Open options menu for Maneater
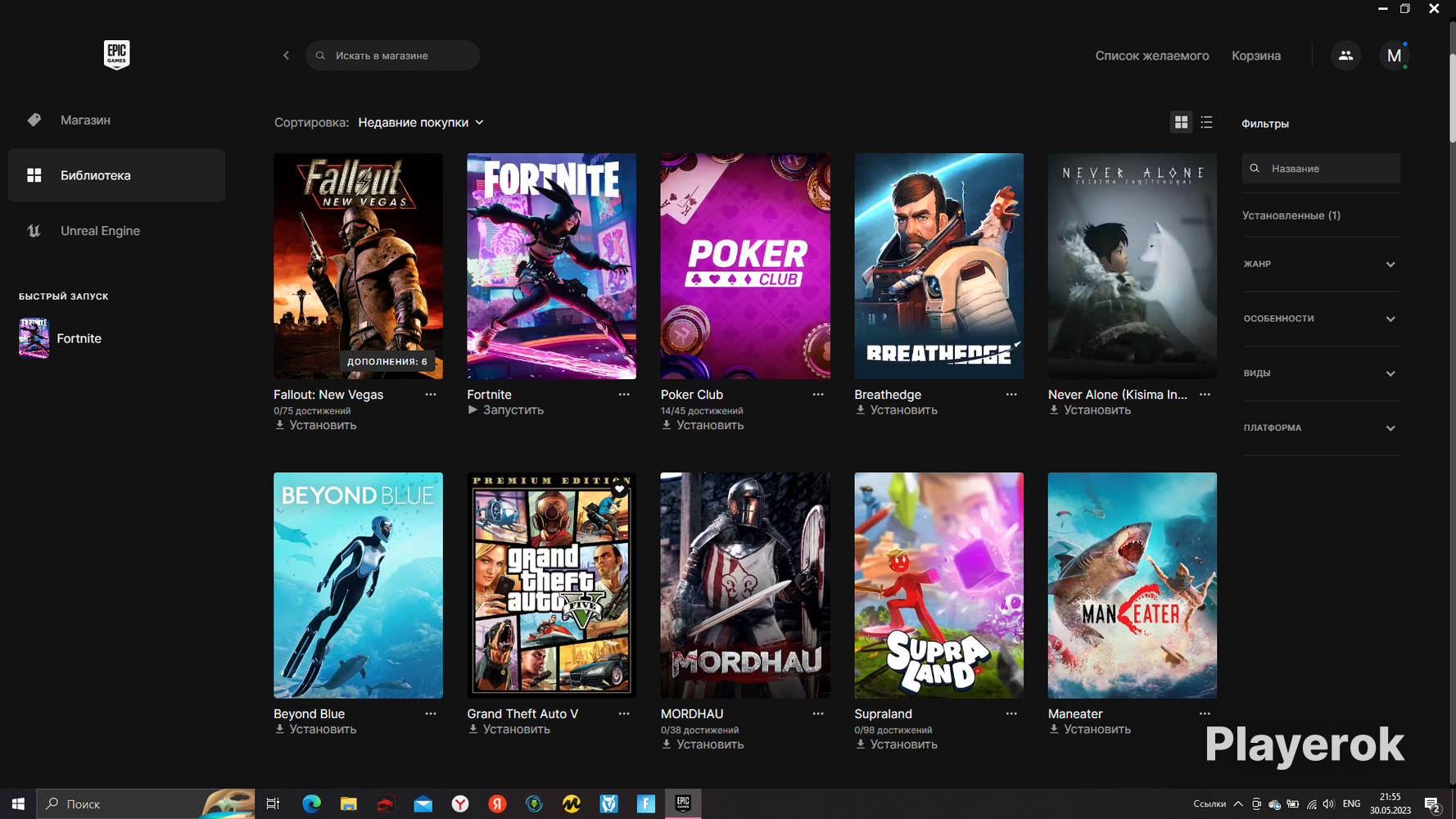The width and height of the screenshot is (1456, 819). point(1205,714)
